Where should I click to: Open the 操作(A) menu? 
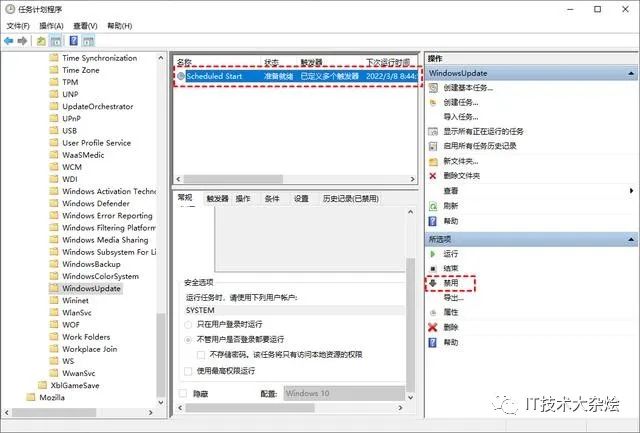[51, 26]
